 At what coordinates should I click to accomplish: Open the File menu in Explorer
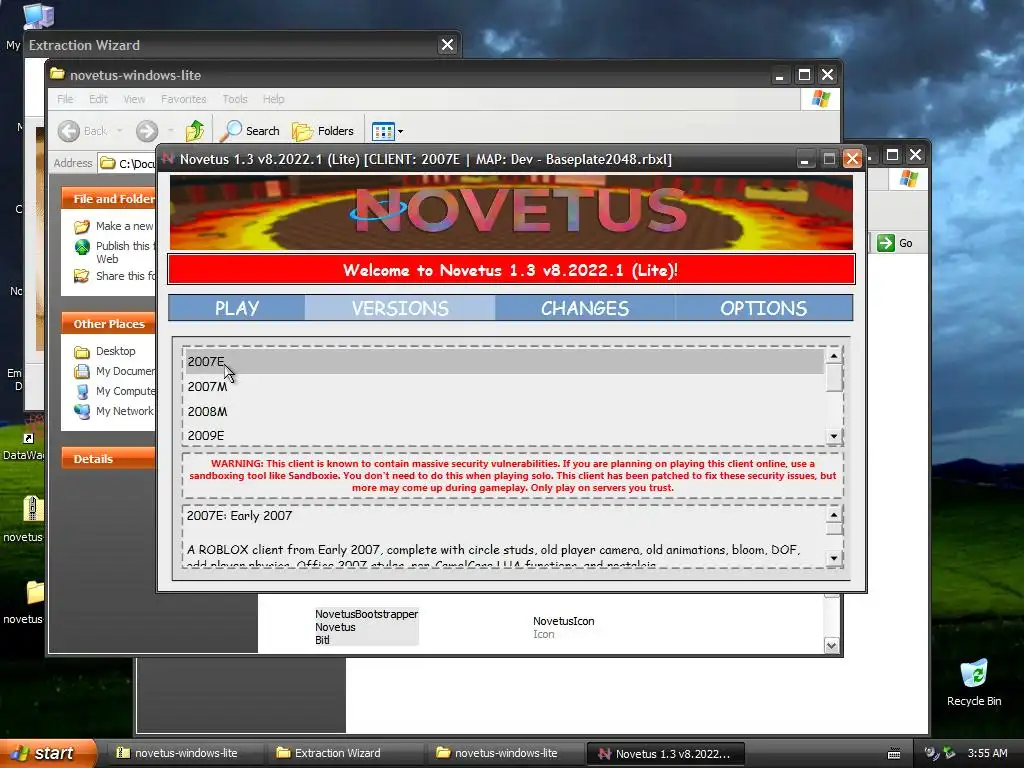pyautogui.click(x=65, y=99)
